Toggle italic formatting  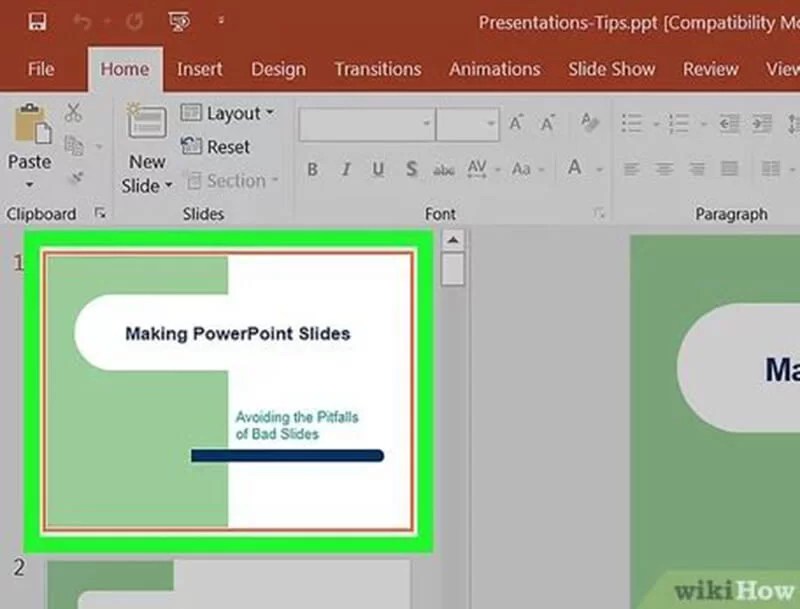click(x=344, y=170)
